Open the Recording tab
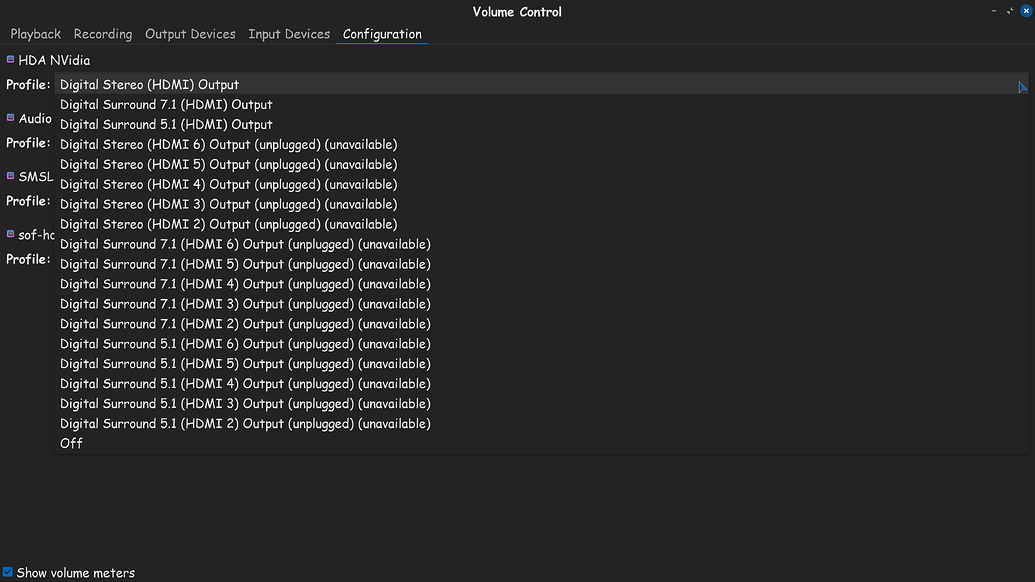 (103, 34)
